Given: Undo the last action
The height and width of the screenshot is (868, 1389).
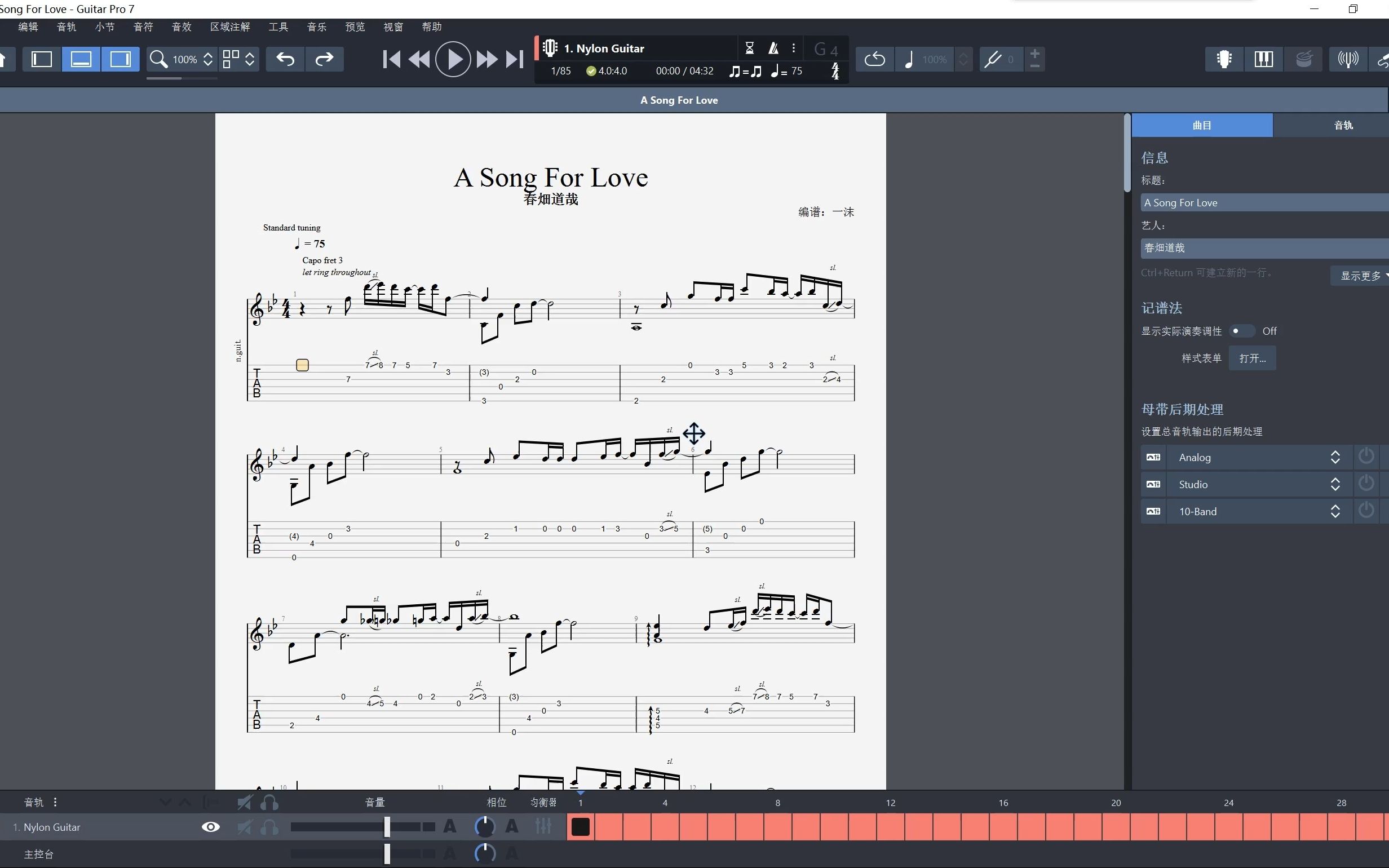Looking at the screenshot, I should tap(286, 59).
